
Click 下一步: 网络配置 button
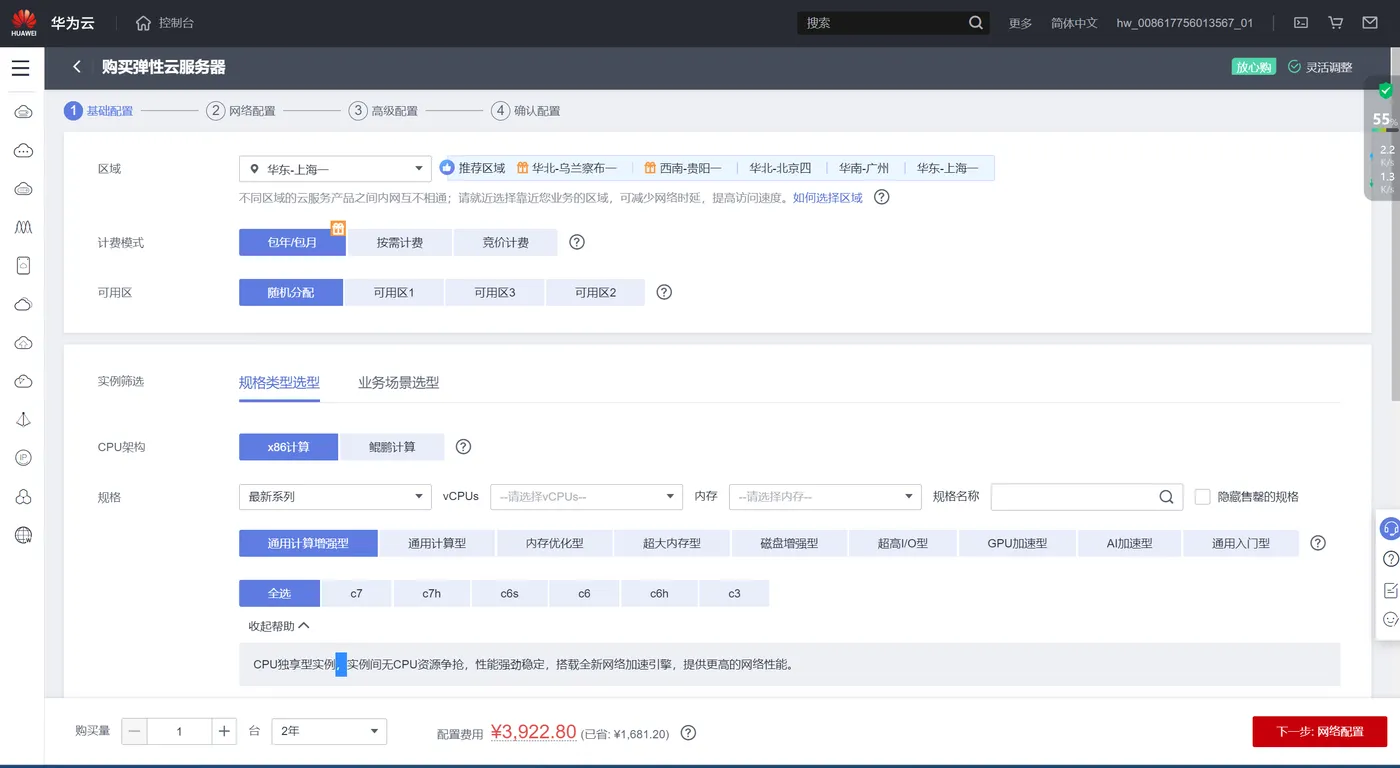tap(1320, 731)
